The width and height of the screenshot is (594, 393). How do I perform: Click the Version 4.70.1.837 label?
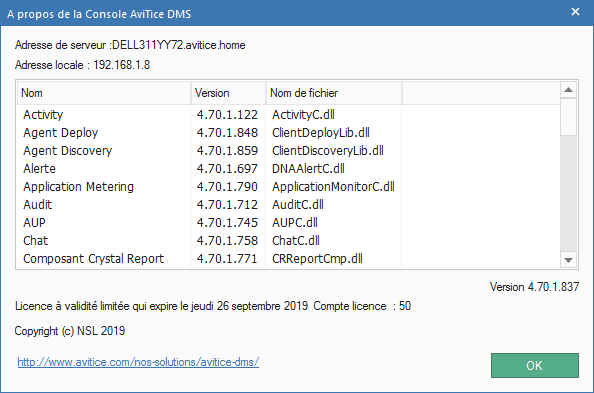534,287
